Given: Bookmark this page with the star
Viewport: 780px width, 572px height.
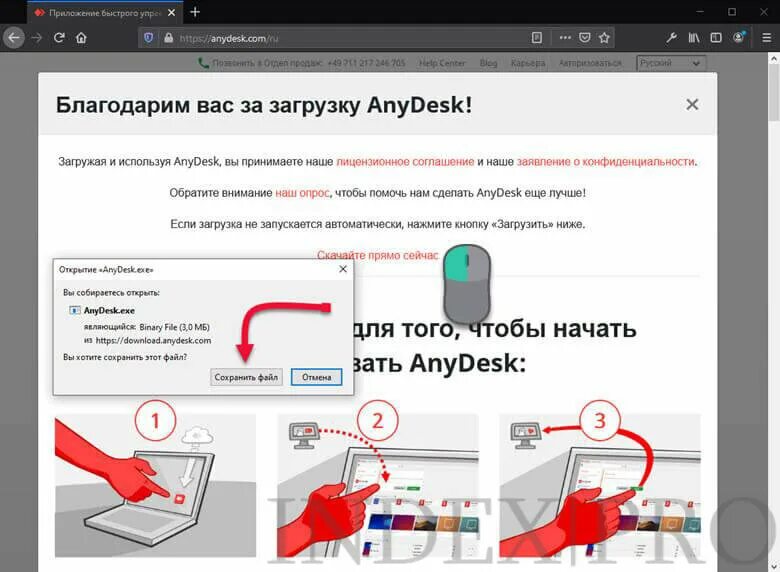Looking at the screenshot, I should [x=604, y=38].
